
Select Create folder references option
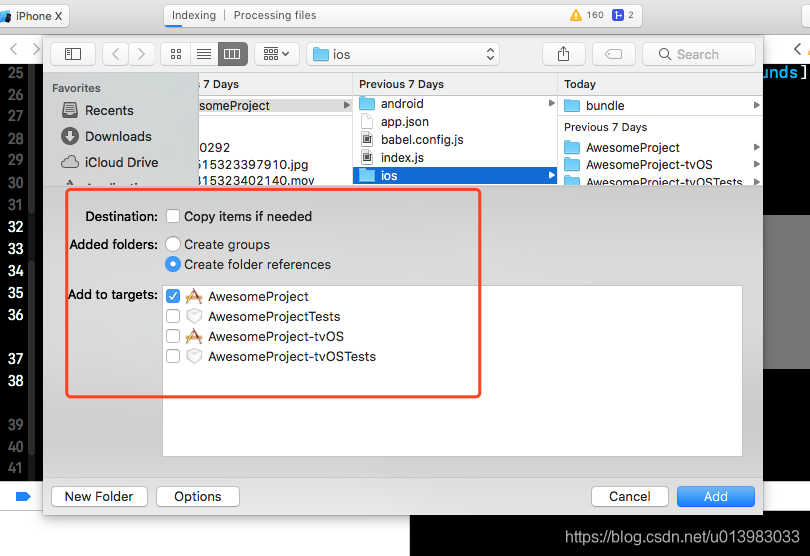(173, 264)
